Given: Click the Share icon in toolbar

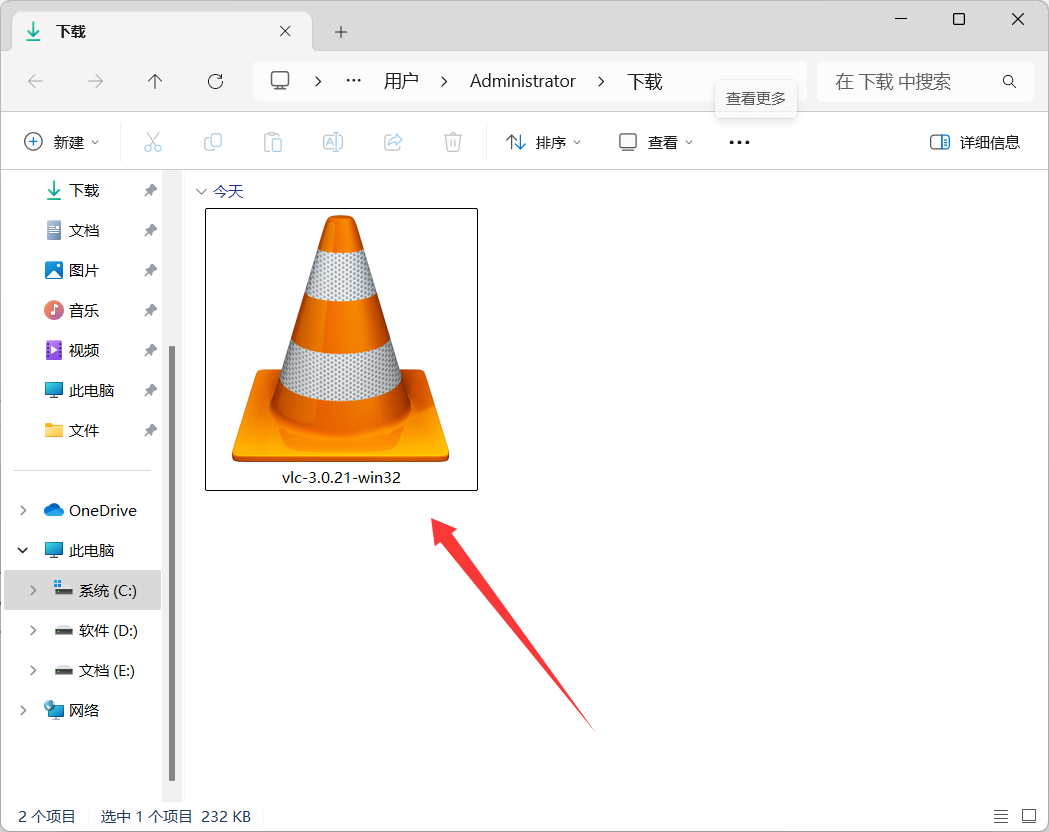Looking at the screenshot, I should 393,142.
